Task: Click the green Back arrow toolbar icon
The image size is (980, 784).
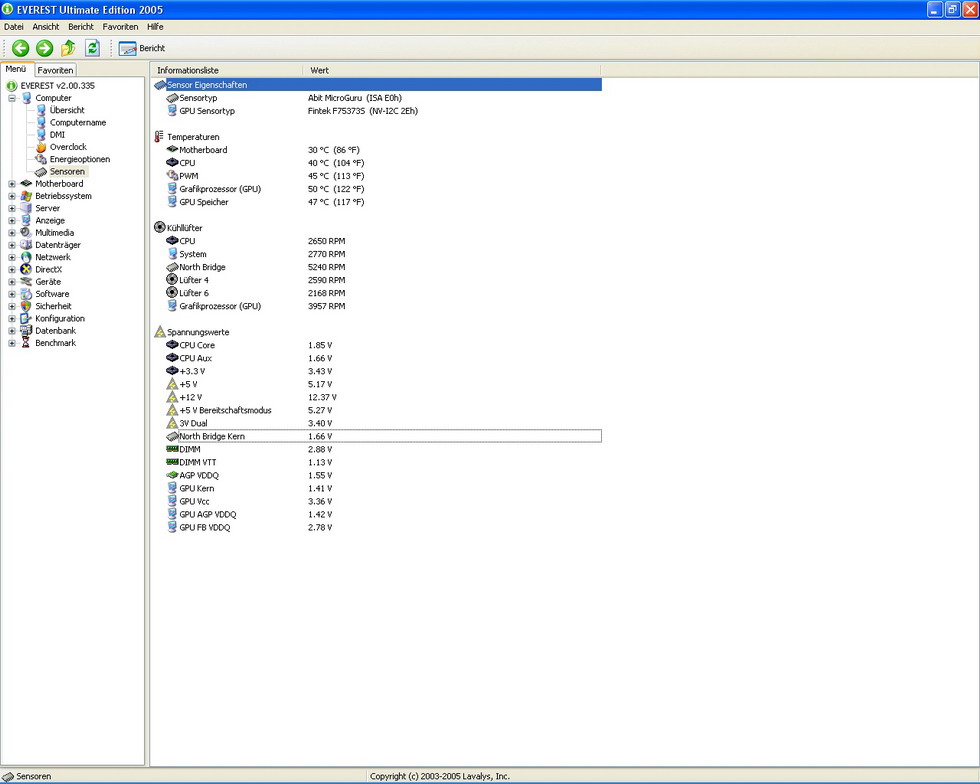Action: click(21, 48)
